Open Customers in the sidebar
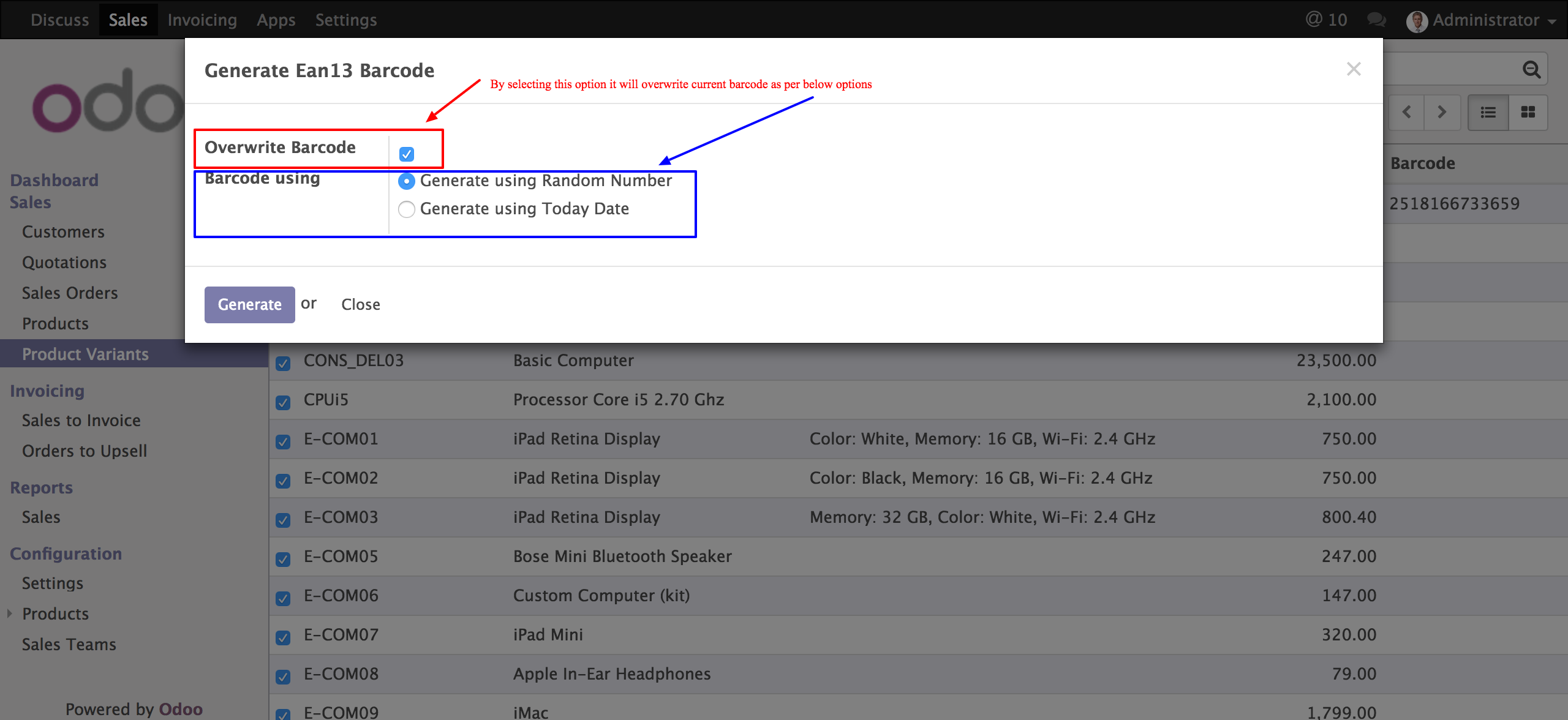The width and height of the screenshot is (1568, 720). coord(63,232)
